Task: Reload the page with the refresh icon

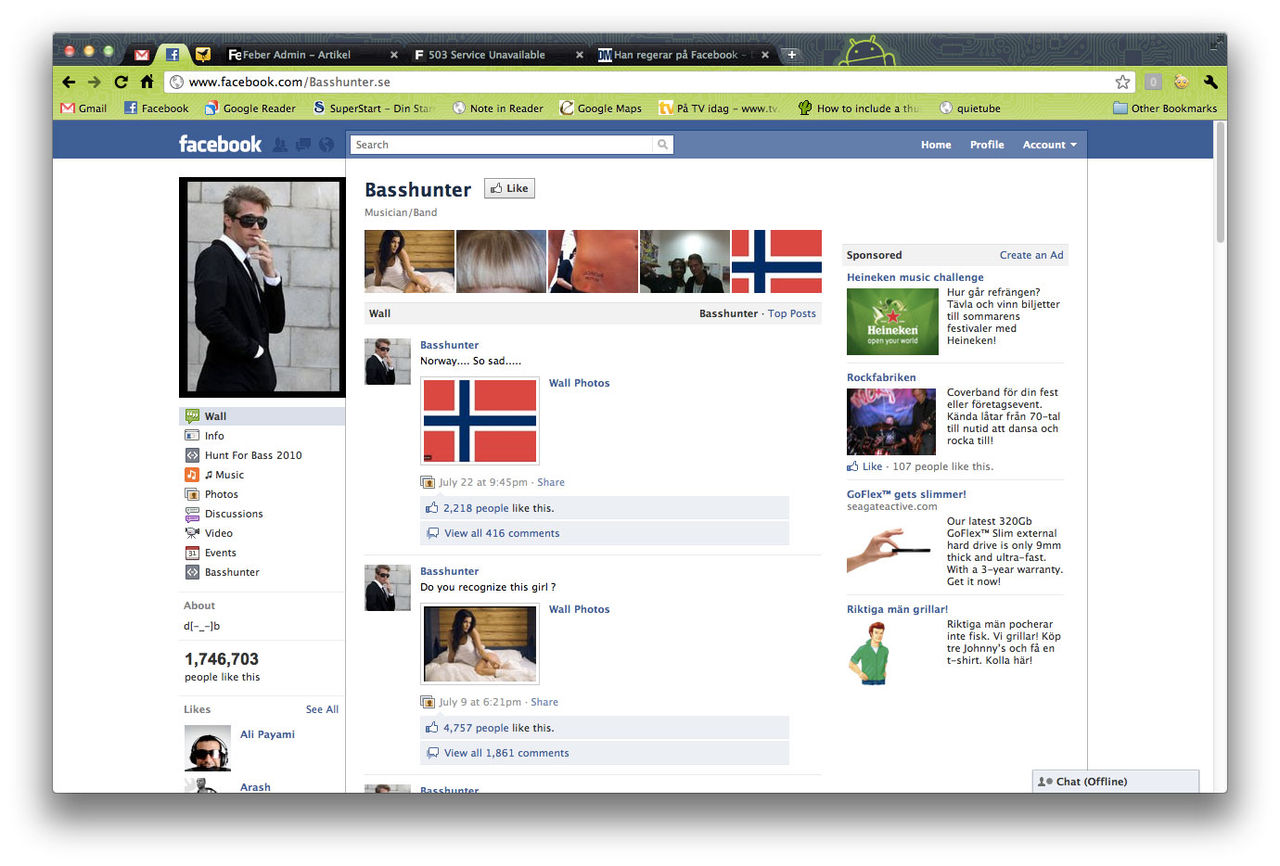Action: (120, 82)
